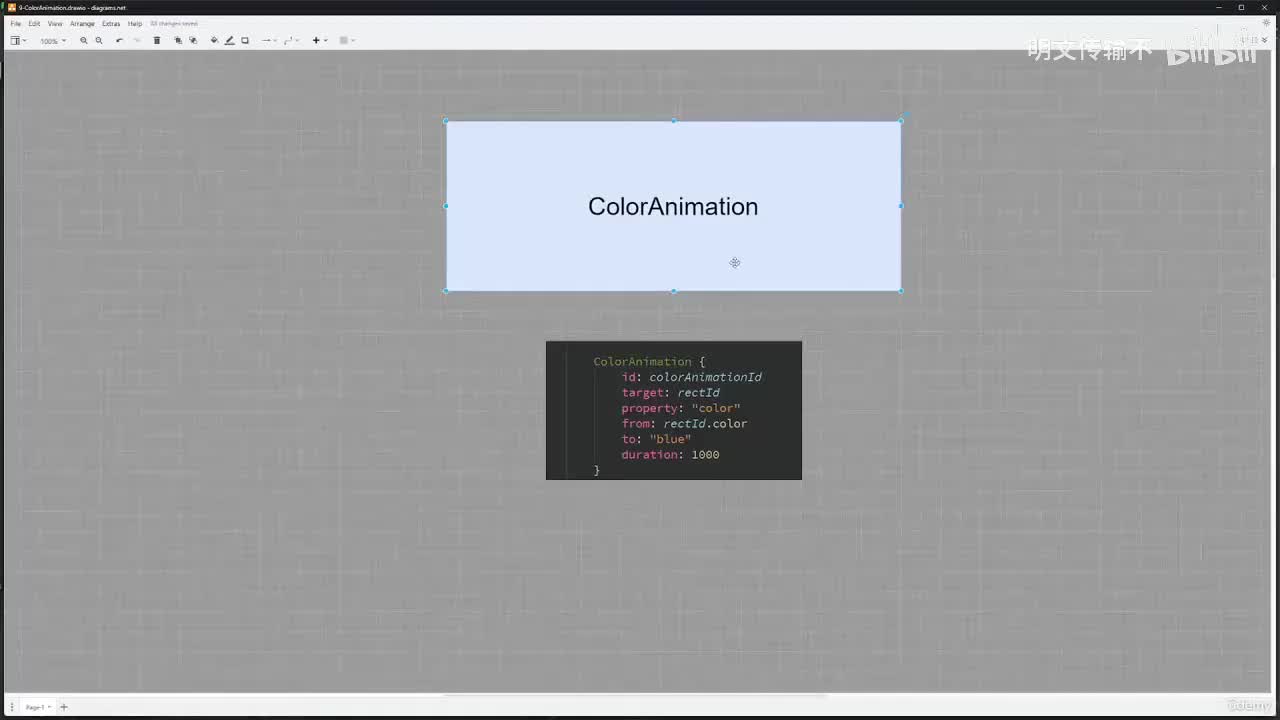Click the draw.io app icon in title bar
1280x720 pixels.
(11, 7)
